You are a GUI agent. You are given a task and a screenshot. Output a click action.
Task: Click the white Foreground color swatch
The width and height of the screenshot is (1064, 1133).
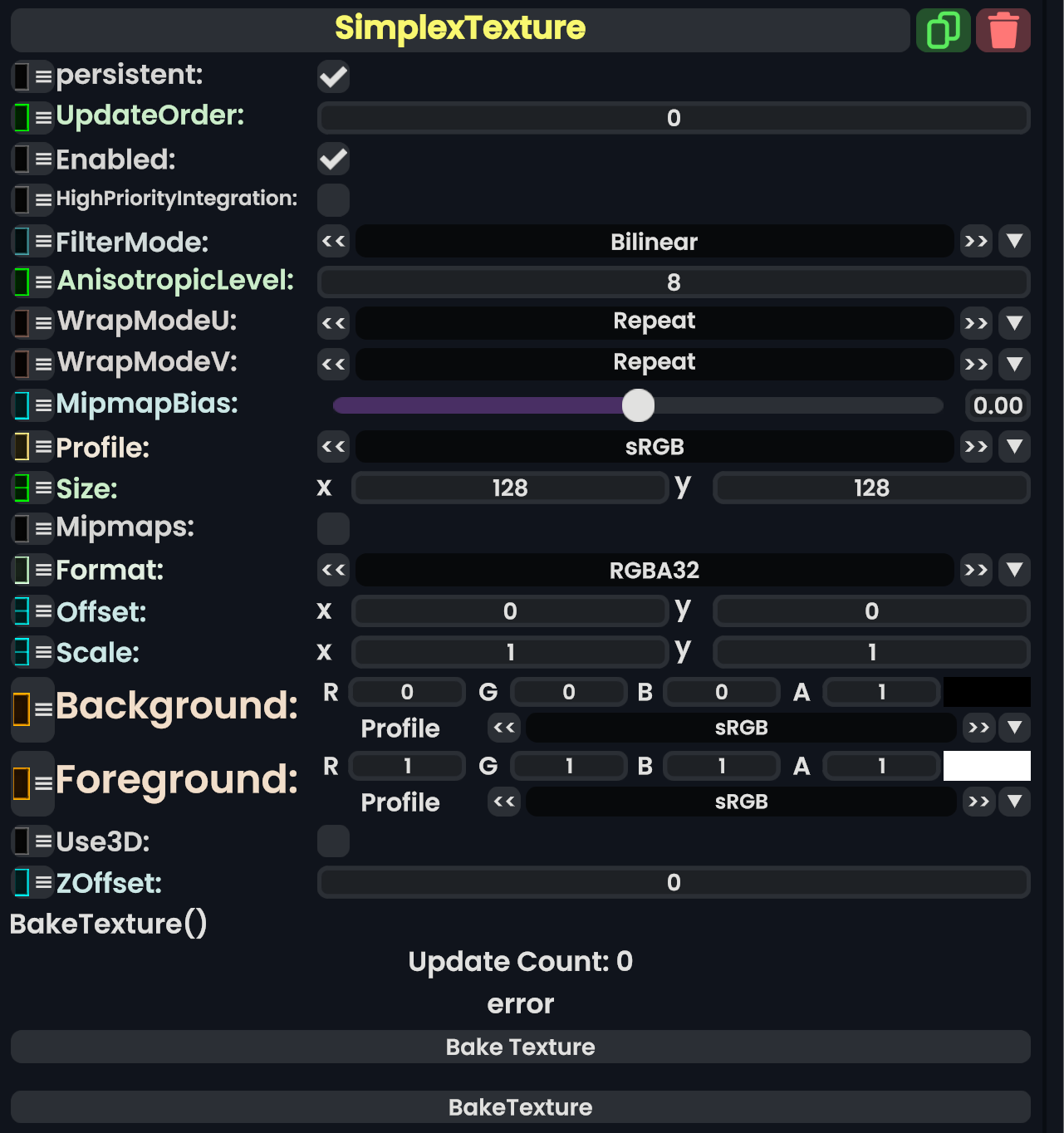click(x=987, y=766)
